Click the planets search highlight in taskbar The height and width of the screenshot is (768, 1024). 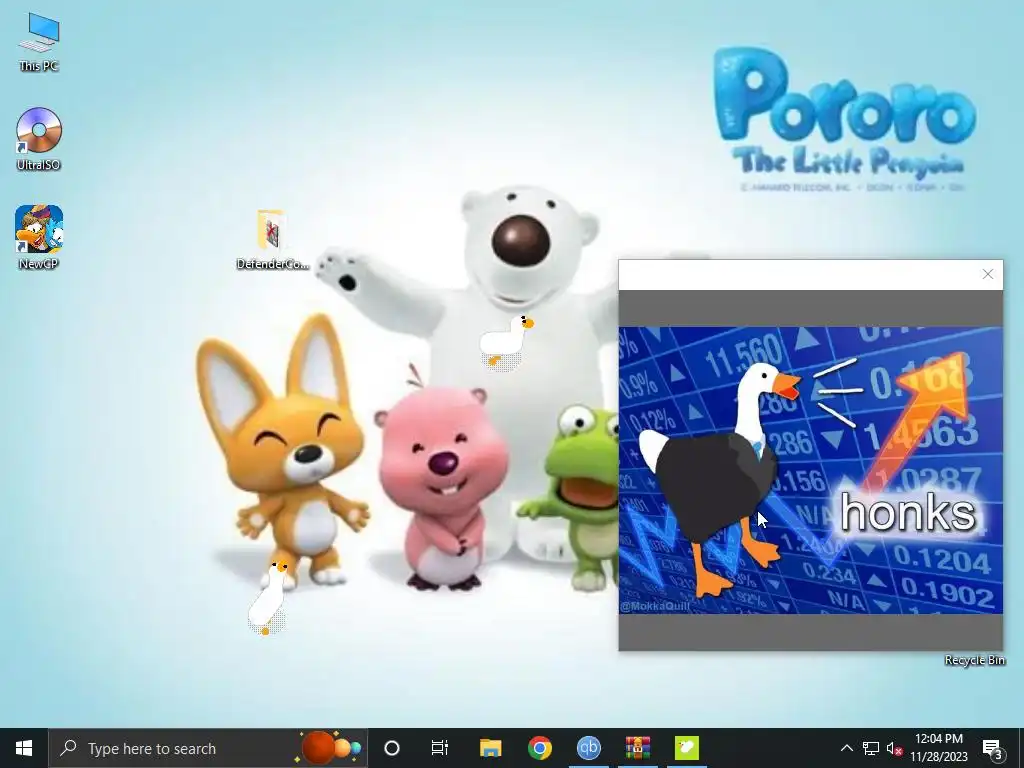330,747
